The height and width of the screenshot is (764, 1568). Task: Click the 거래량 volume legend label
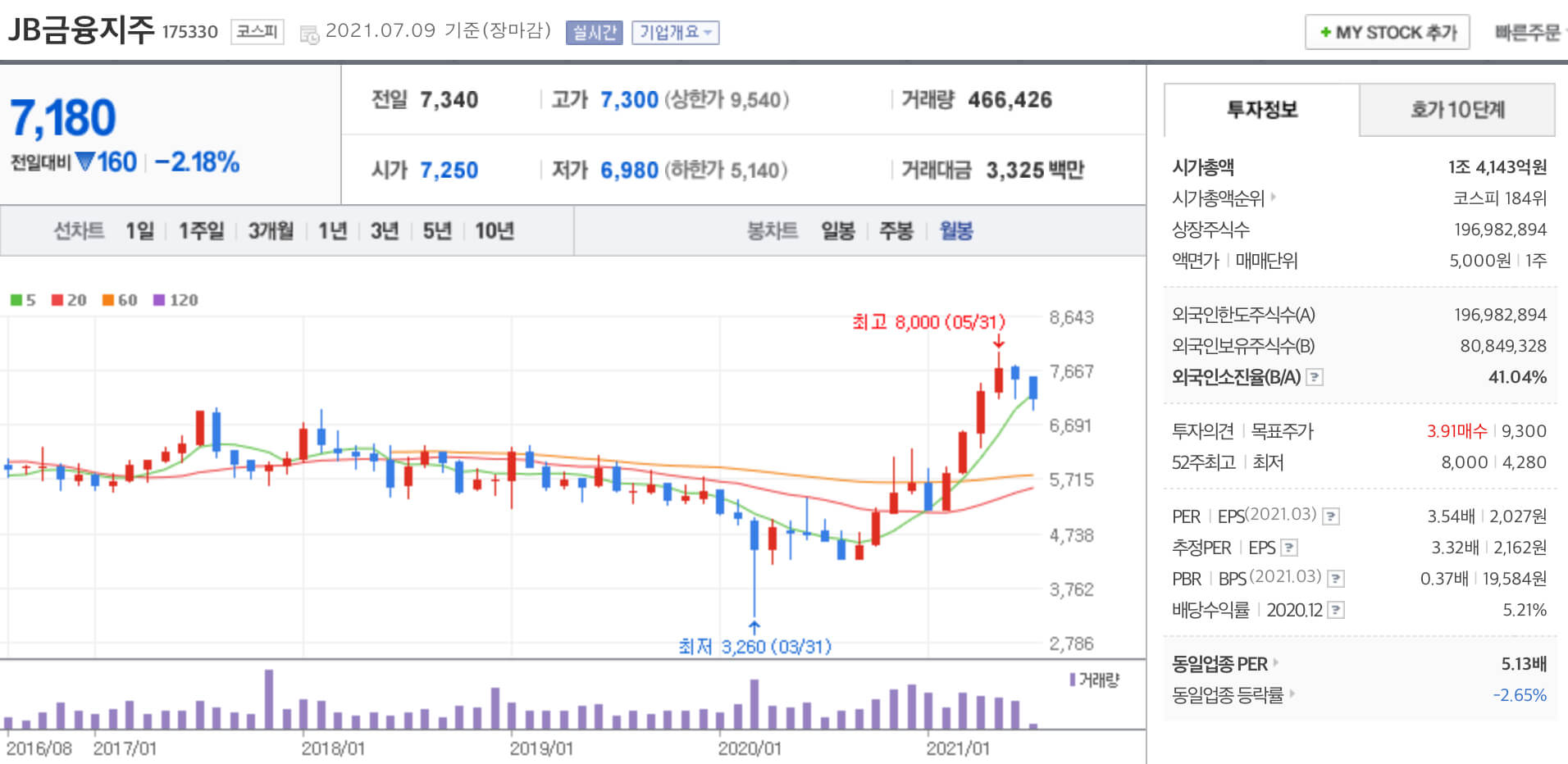click(x=1095, y=680)
